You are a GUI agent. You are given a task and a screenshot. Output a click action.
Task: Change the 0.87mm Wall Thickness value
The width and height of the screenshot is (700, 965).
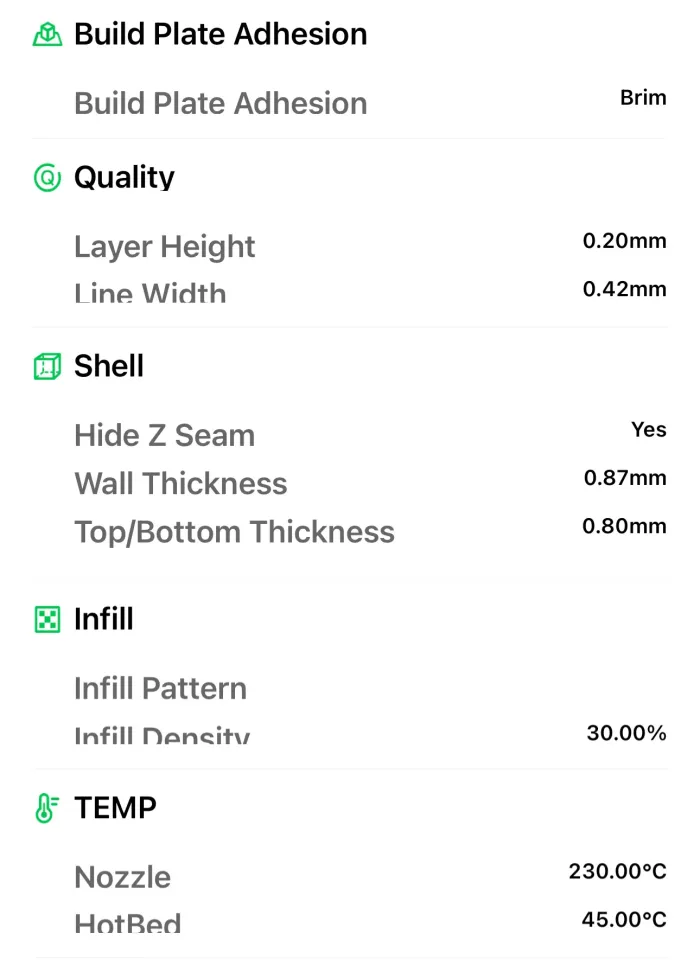(625, 478)
